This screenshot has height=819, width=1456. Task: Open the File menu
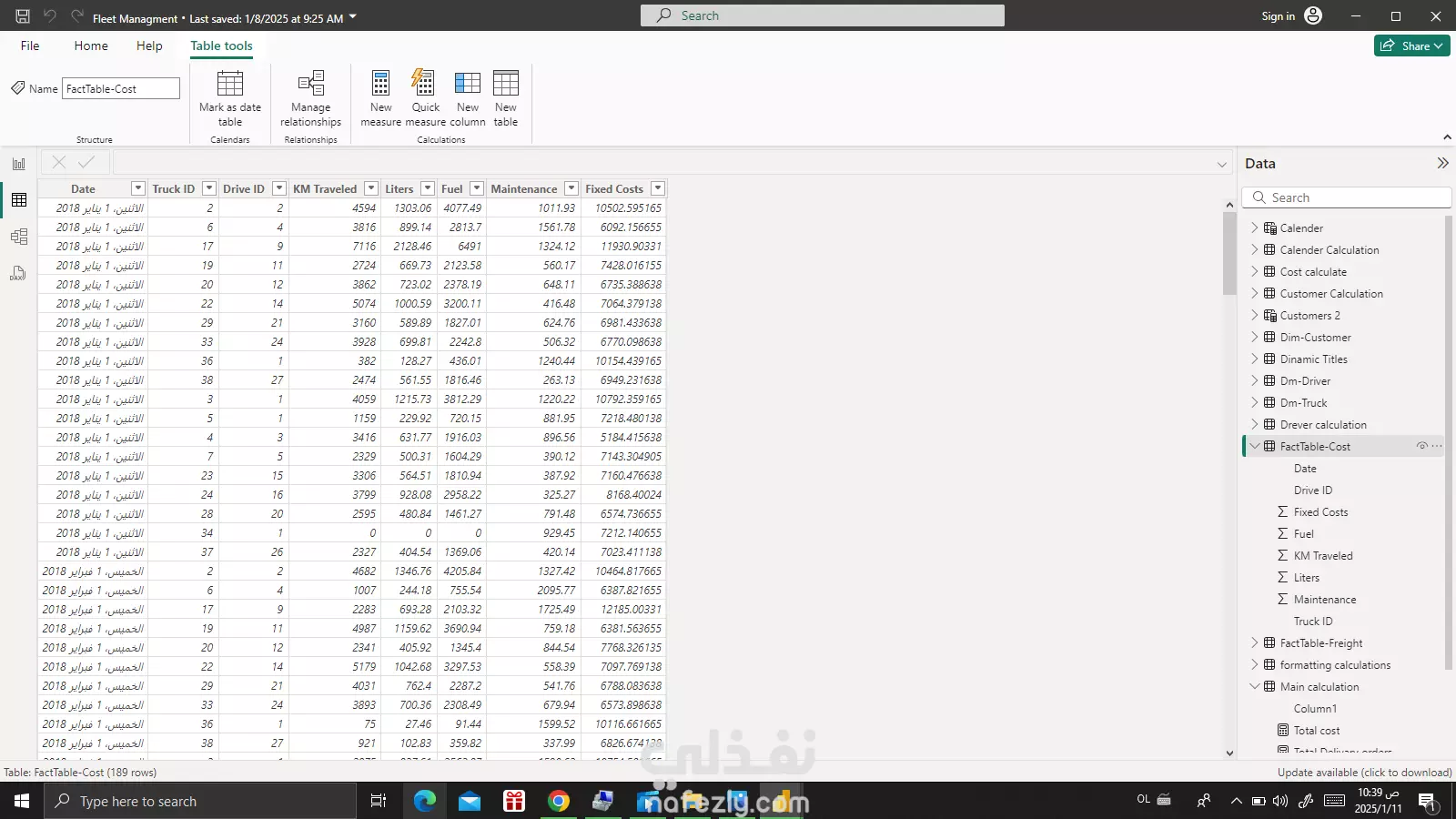(30, 45)
